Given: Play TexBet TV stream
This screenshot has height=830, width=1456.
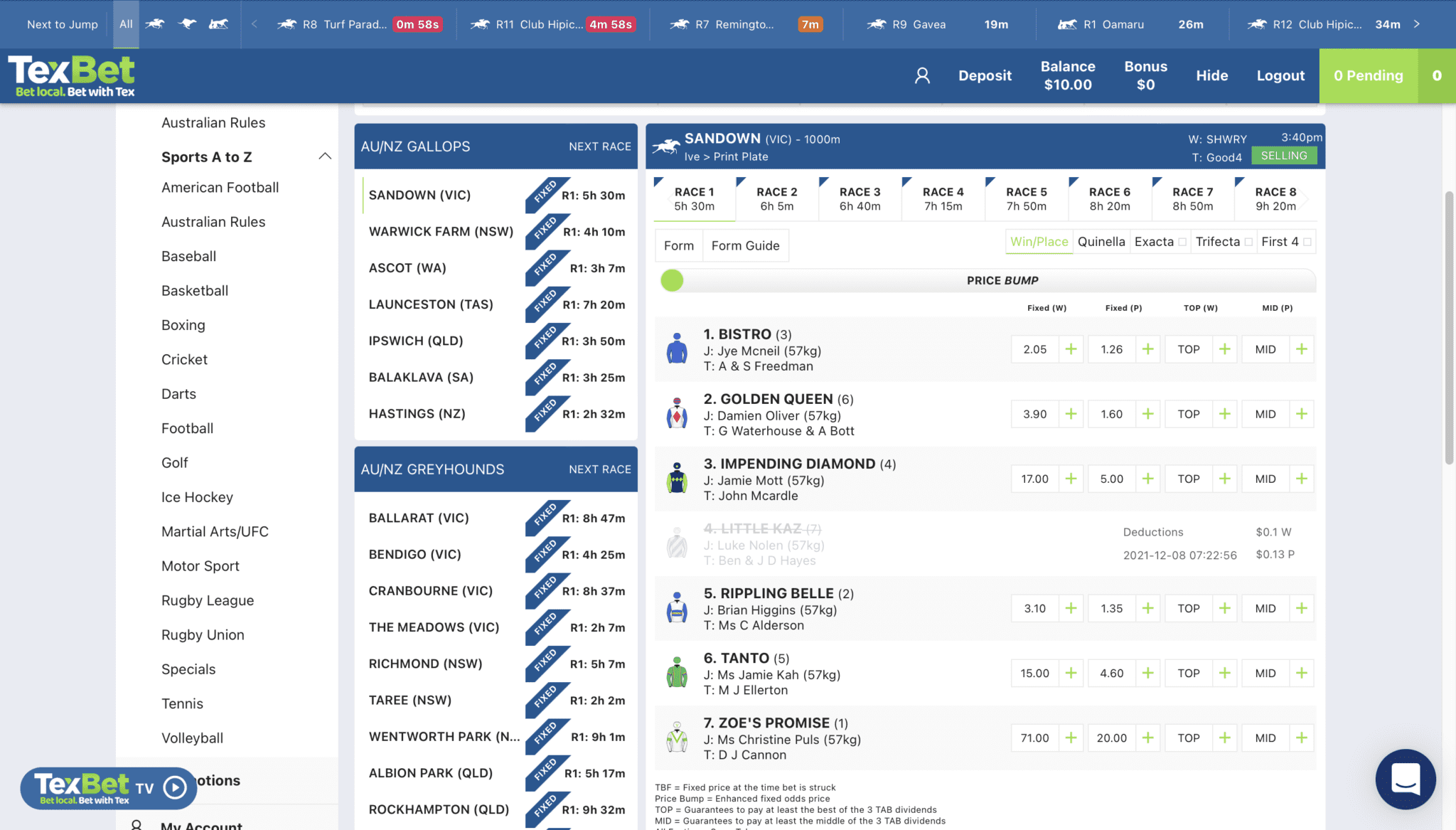Looking at the screenshot, I should tap(175, 787).
